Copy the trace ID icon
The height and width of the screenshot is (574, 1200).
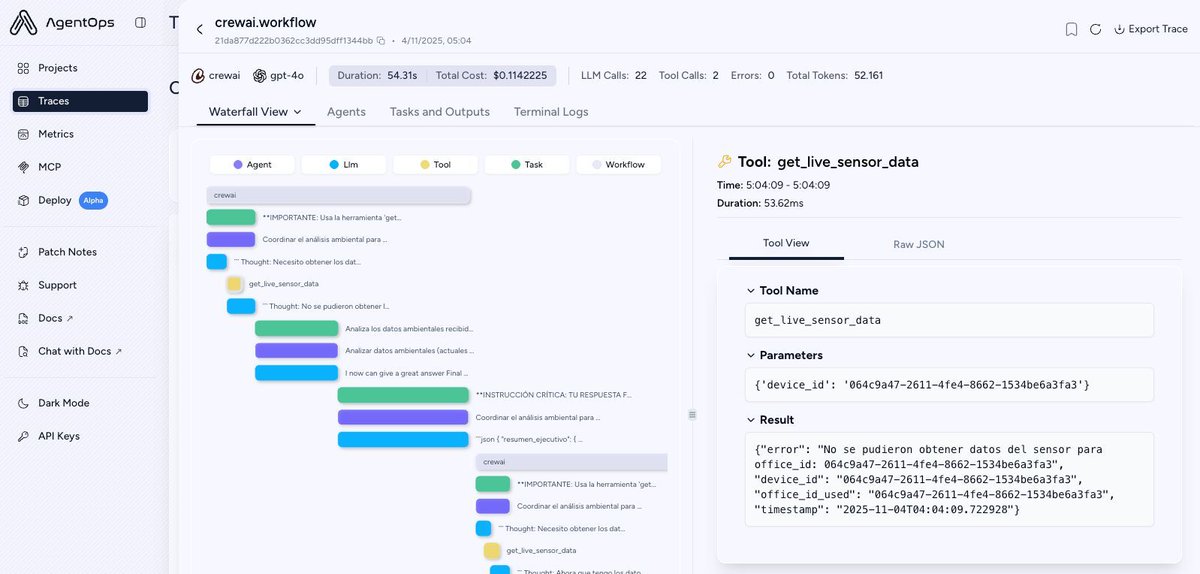pyautogui.click(x=381, y=41)
